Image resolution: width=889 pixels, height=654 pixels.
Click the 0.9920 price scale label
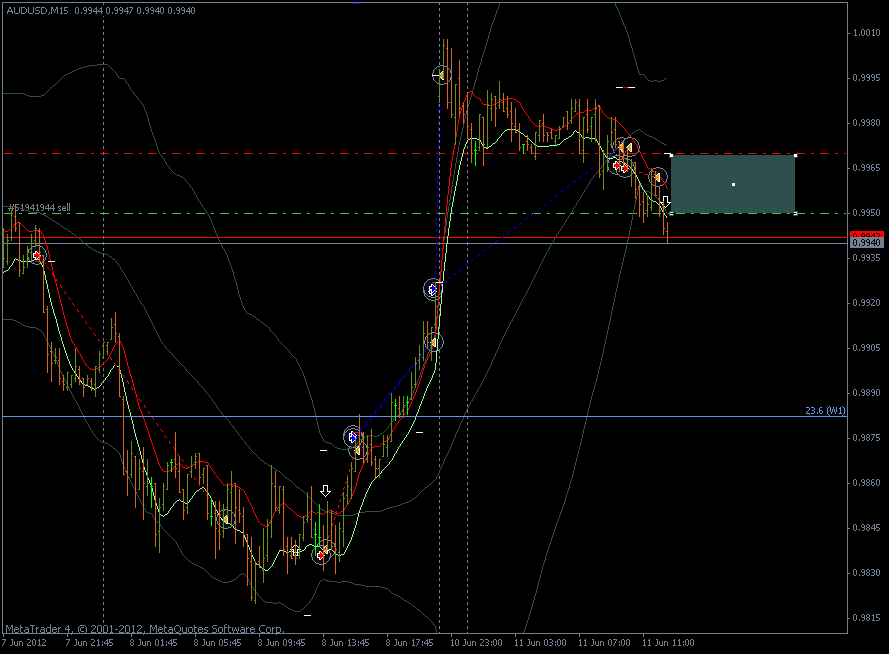coord(867,303)
